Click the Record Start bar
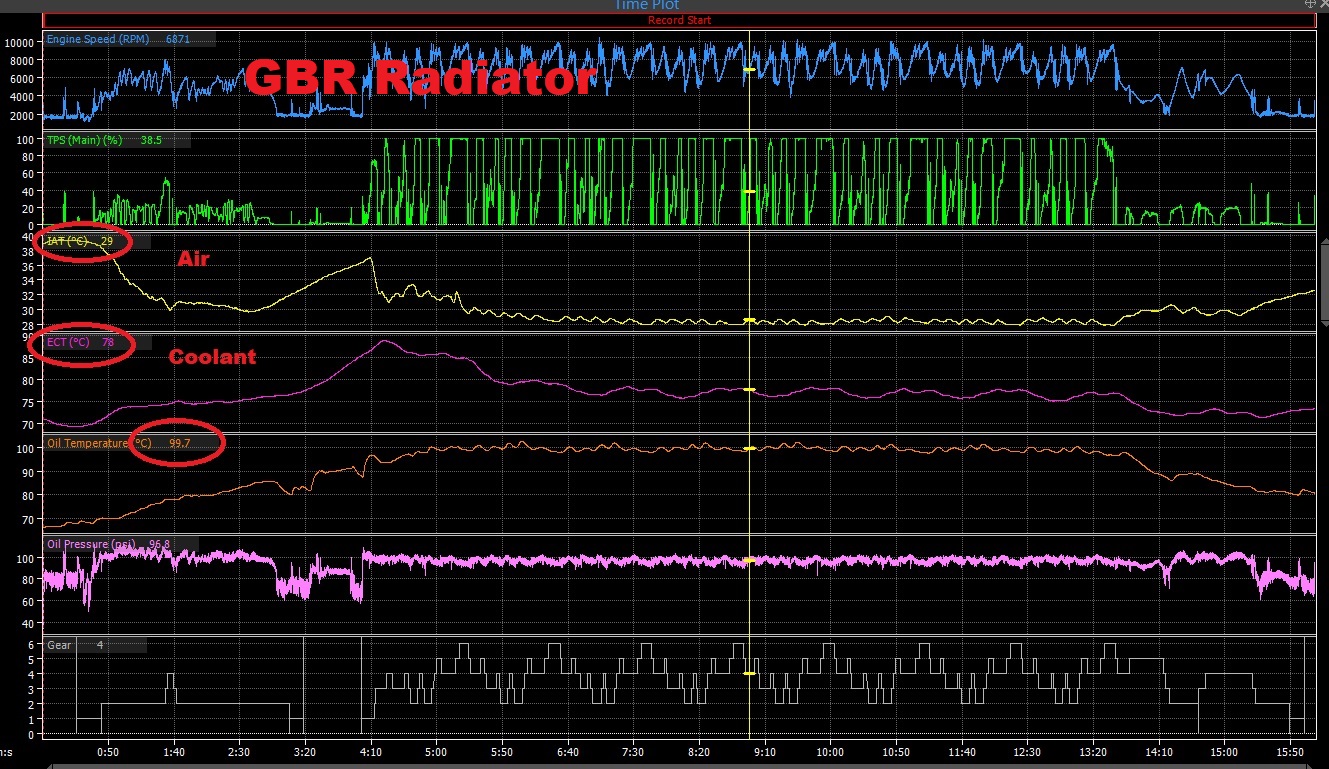 click(679, 20)
